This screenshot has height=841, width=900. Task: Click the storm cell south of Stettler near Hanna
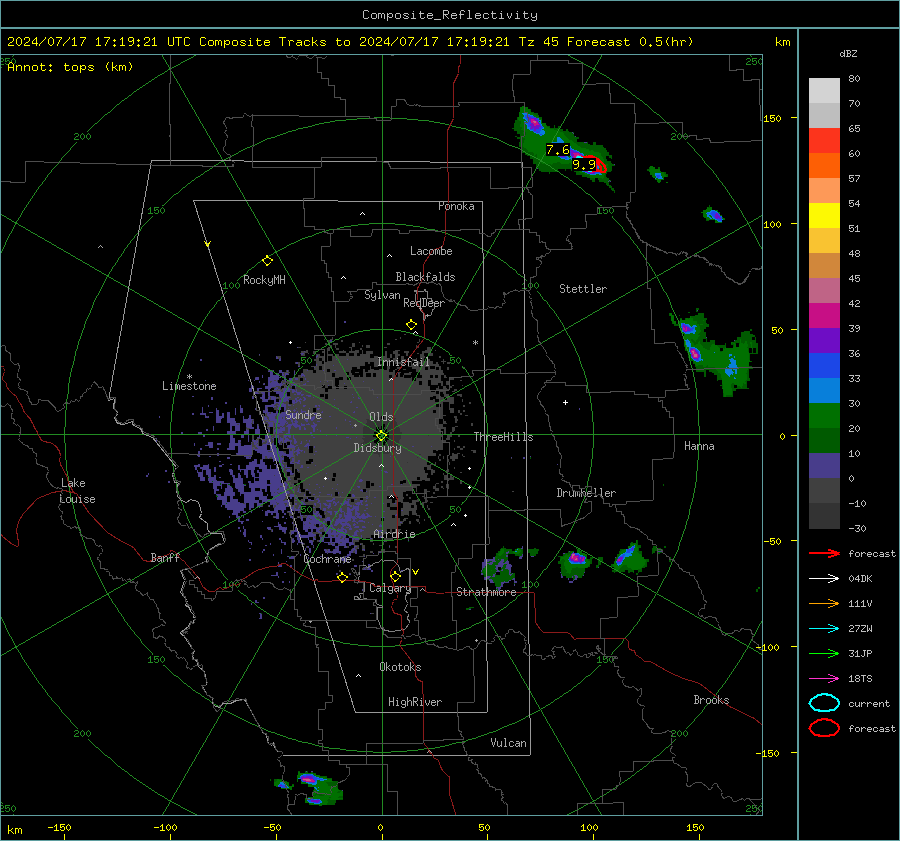713,351
